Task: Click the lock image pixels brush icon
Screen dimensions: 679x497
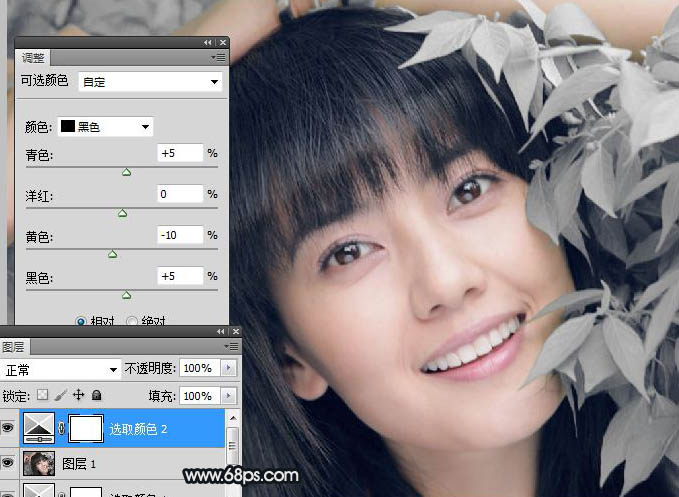Action: point(60,396)
